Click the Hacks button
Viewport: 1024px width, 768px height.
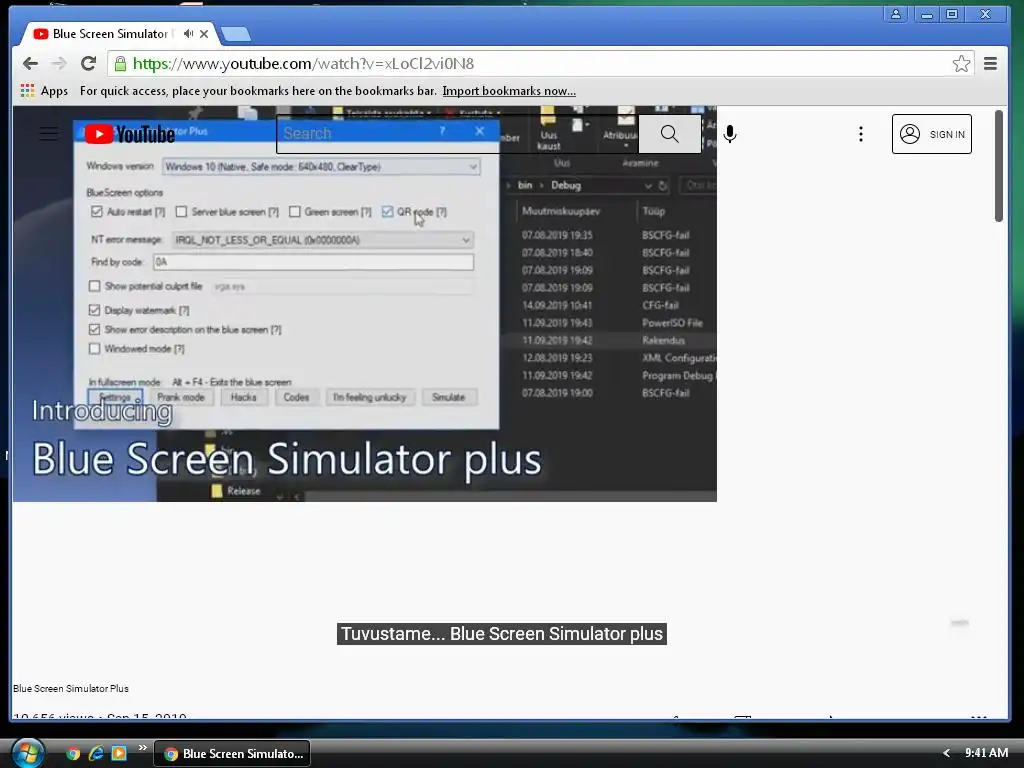point(244,397)
